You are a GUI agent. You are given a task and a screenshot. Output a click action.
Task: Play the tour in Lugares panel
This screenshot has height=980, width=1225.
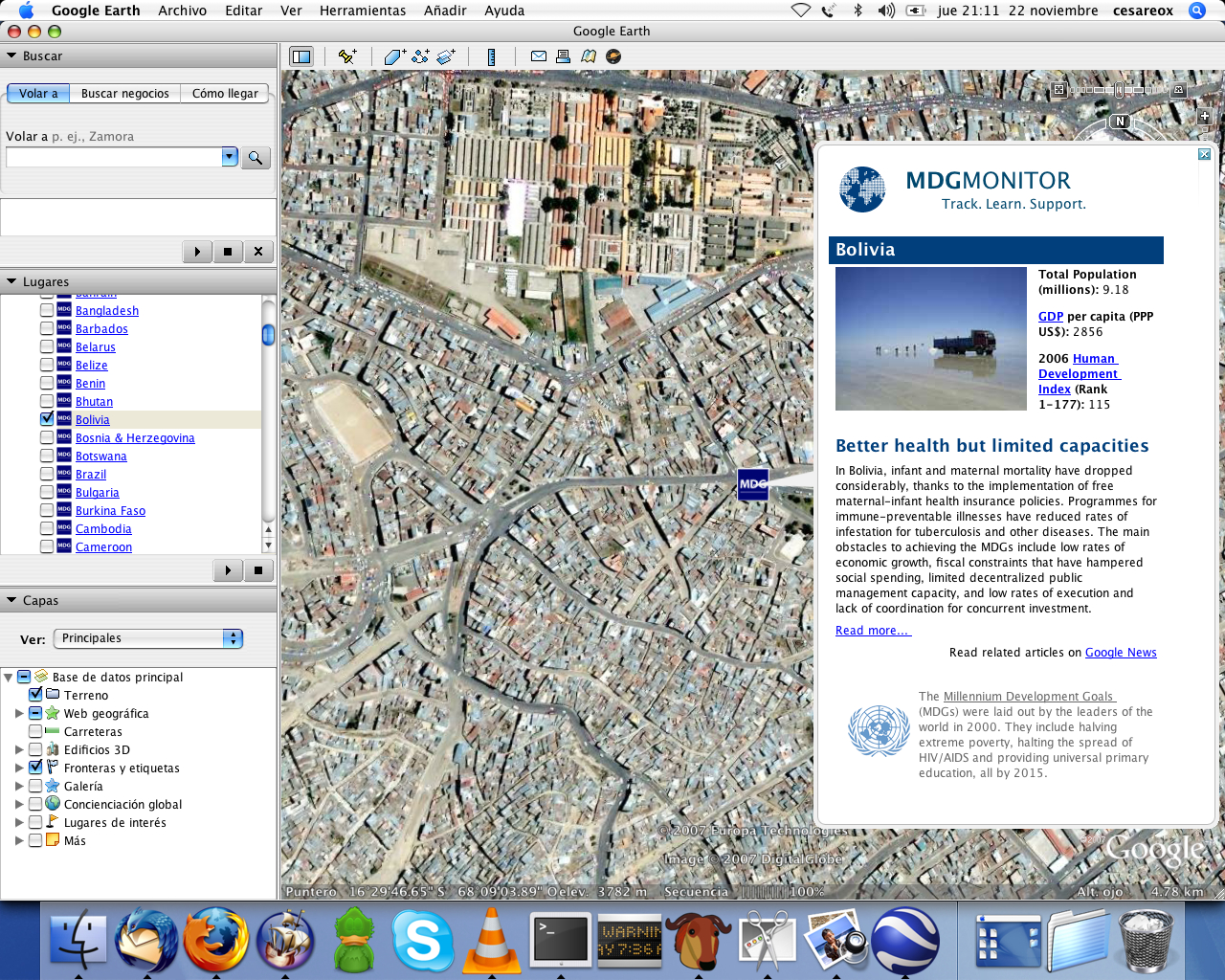pyautogui.click(x=228, y=570)
